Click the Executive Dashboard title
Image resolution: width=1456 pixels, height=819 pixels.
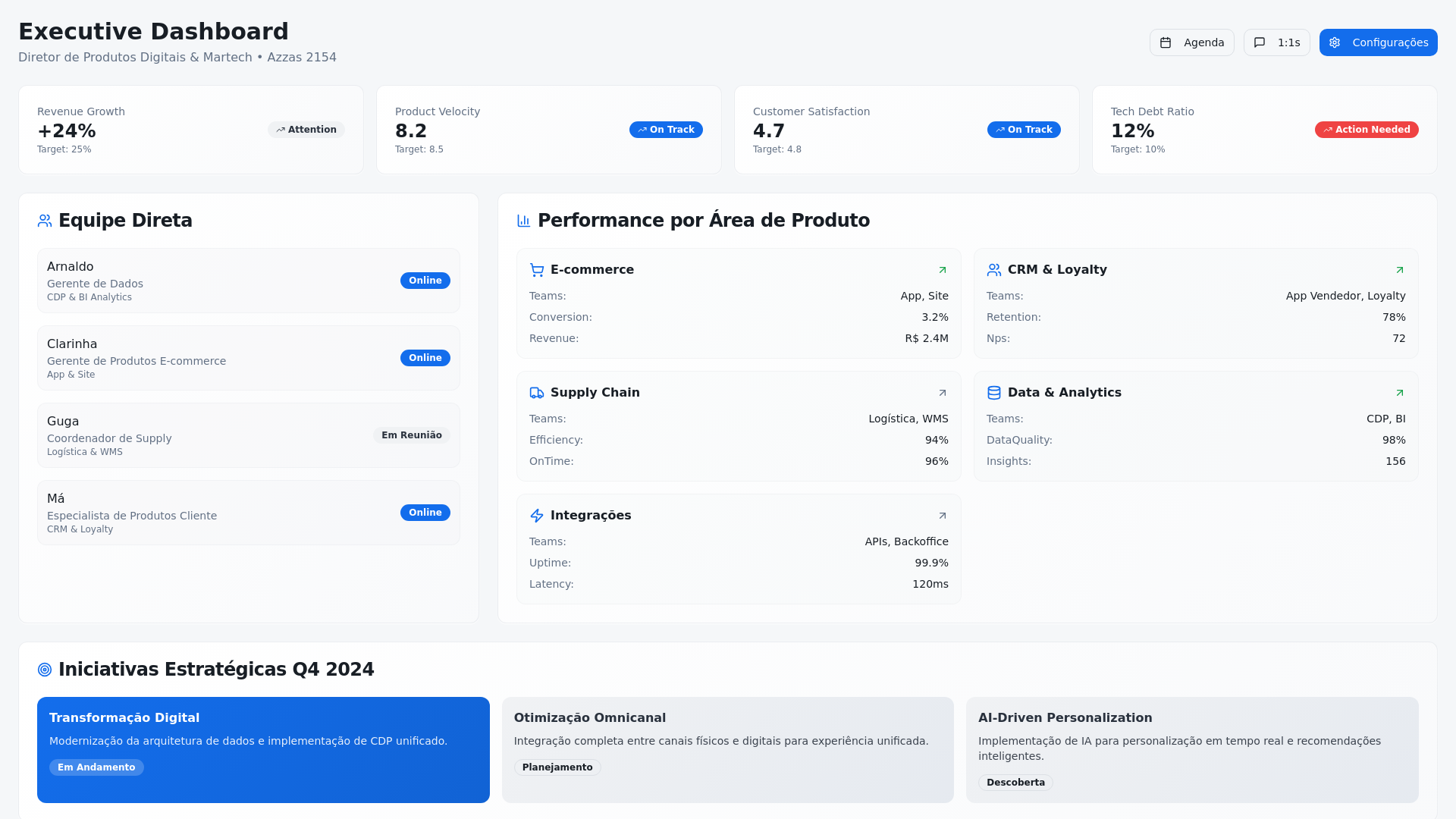click(153, 31)
